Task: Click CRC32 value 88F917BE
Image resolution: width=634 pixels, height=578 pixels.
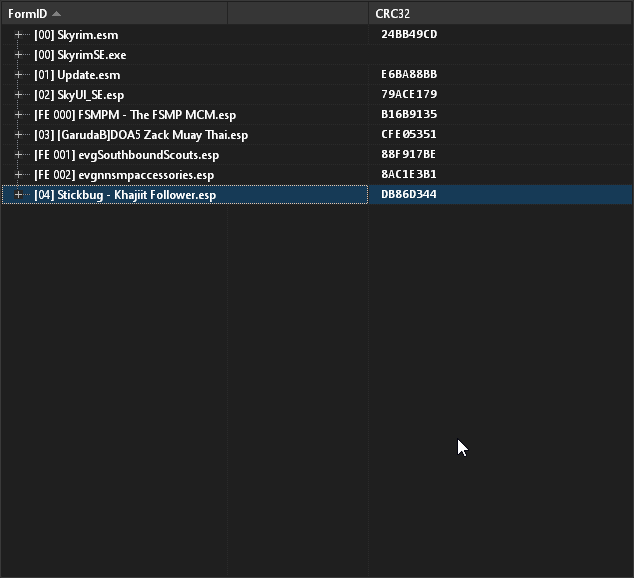Action: [x=408, y=154]
